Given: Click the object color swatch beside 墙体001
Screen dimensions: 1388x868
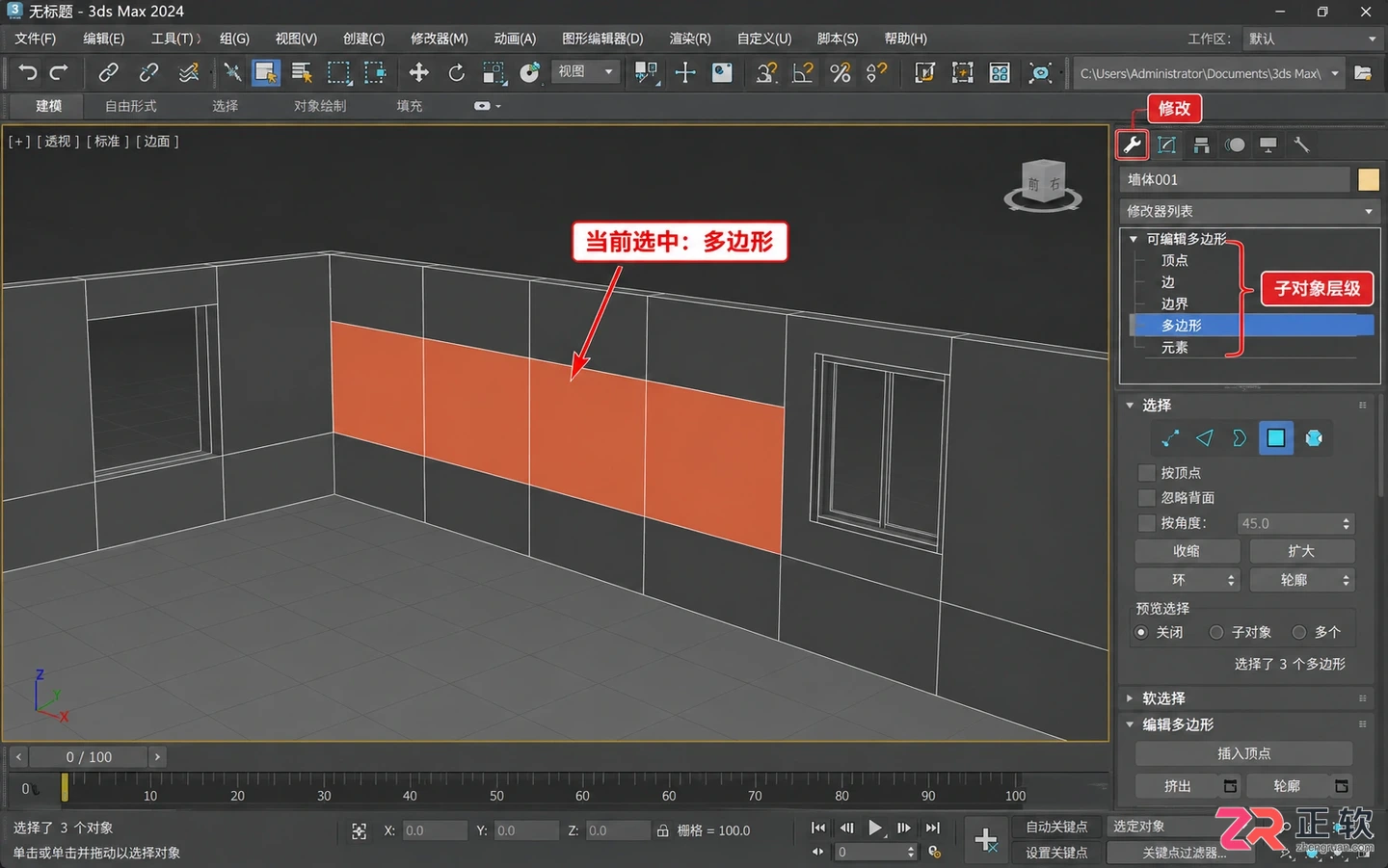Looking at the screenshot, I should point(1369,179).
